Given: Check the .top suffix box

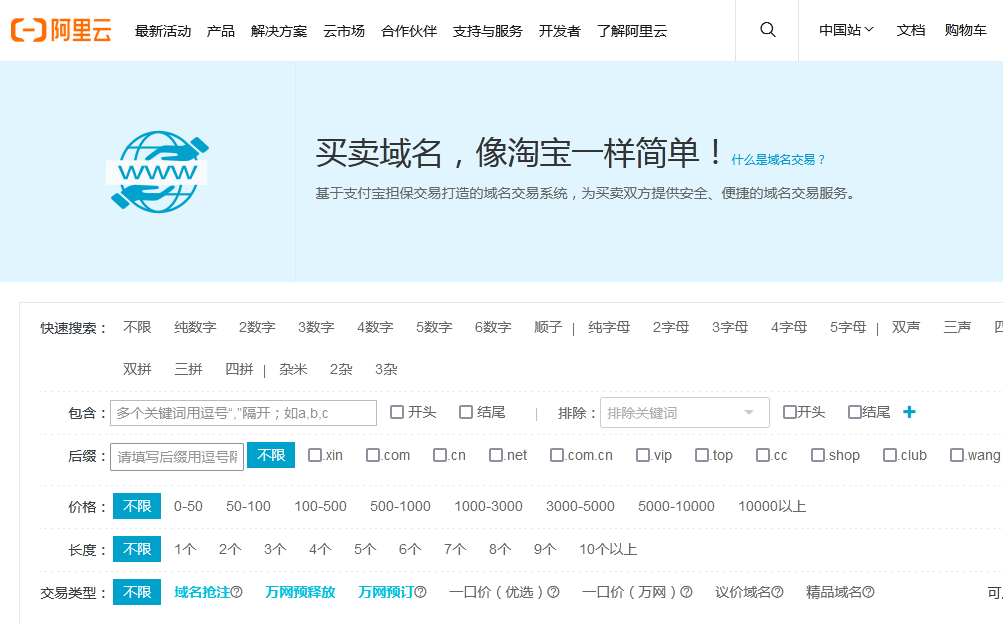Looking at the screenshot, I should click(702, 455).
